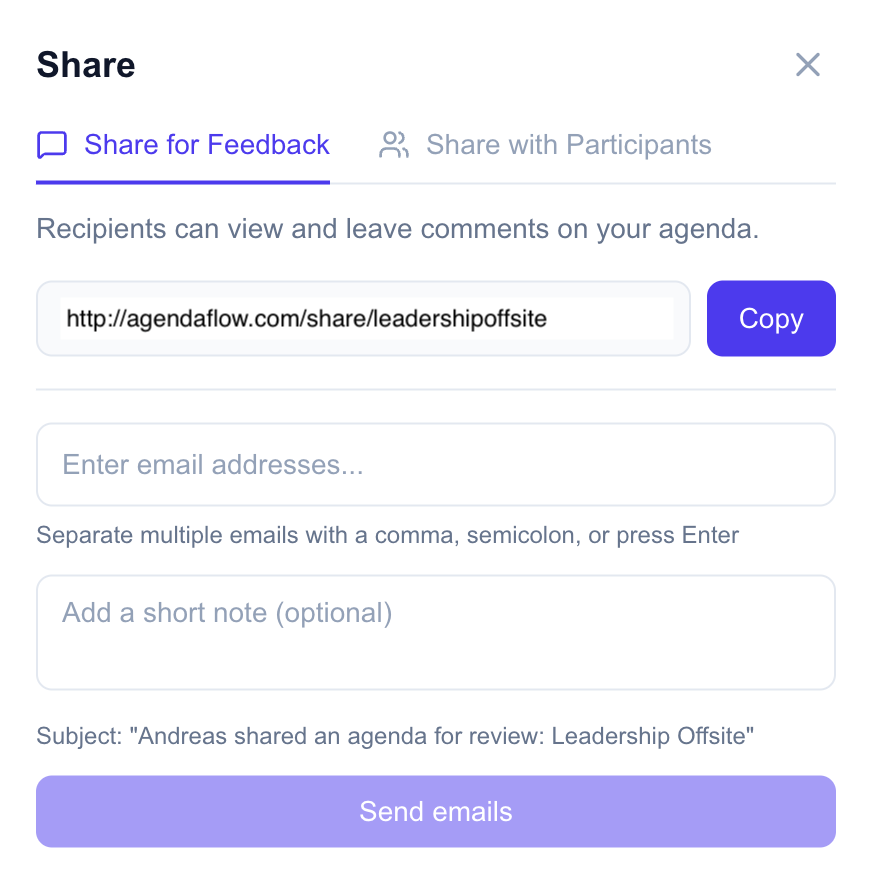Click the empty area right of Participants tab

click(x=775, y=145)
